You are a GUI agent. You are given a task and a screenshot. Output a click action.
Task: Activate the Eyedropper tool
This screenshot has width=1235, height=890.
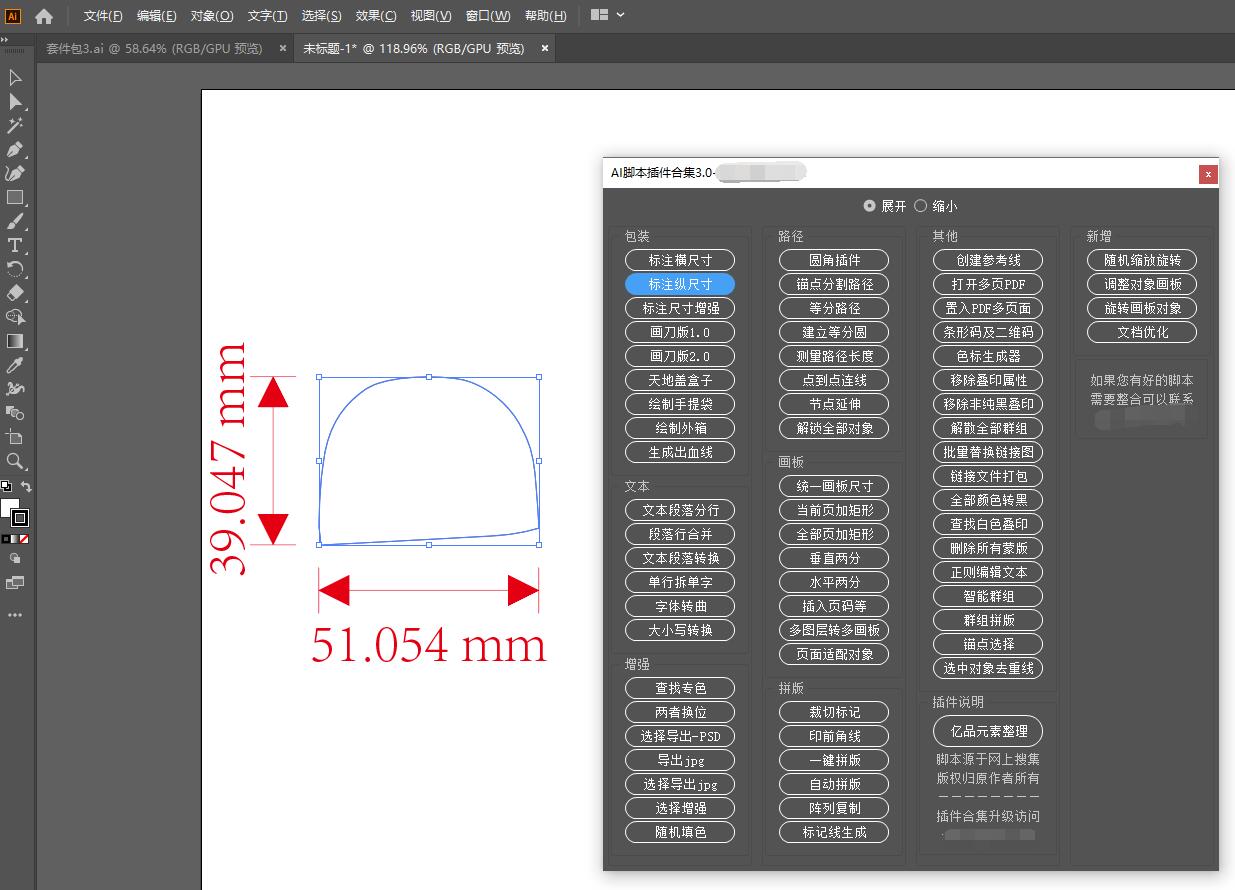coord(15,365)
